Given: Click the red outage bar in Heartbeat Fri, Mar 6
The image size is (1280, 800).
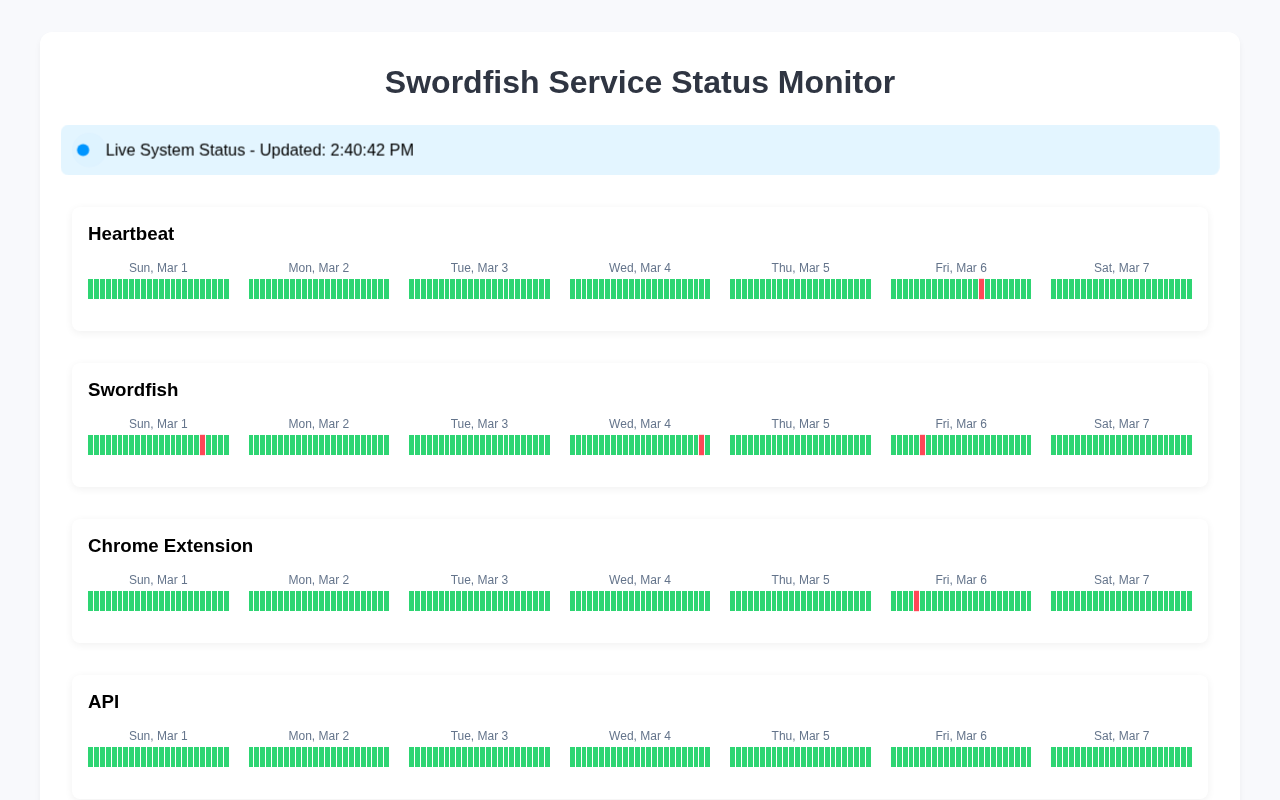Looking at the screenshot, I should pyautogui.click(x=981, y=289).
